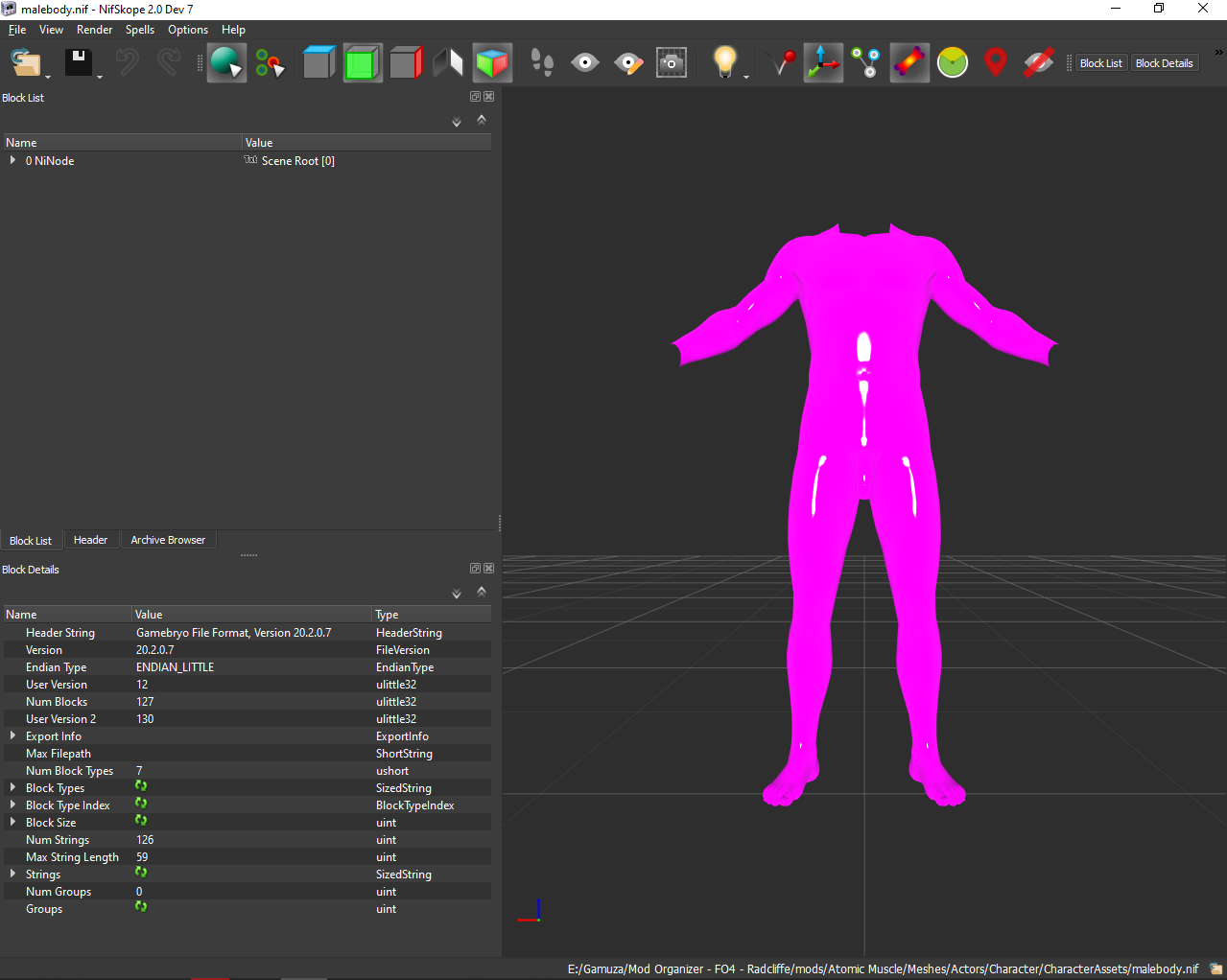
Task: Switch to the Header tab
Action: [x=90, y=540]
